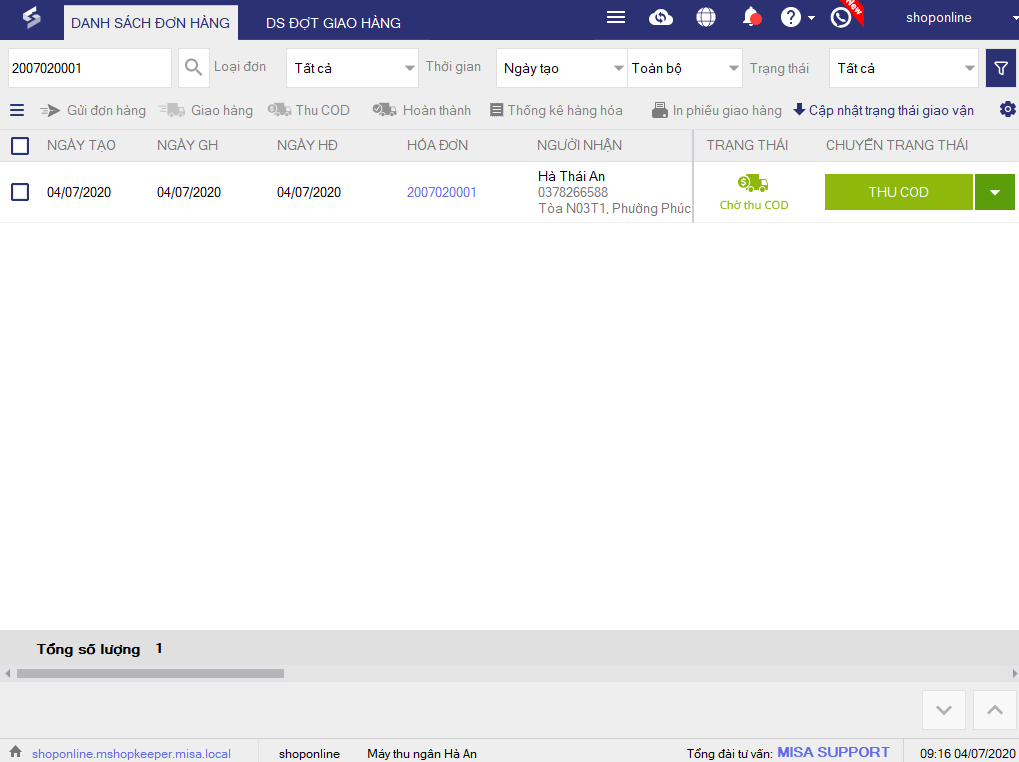Click Thống kê hàng hóa toolbar button
This screenshot has width=1019, height=762.
point(556,110)
